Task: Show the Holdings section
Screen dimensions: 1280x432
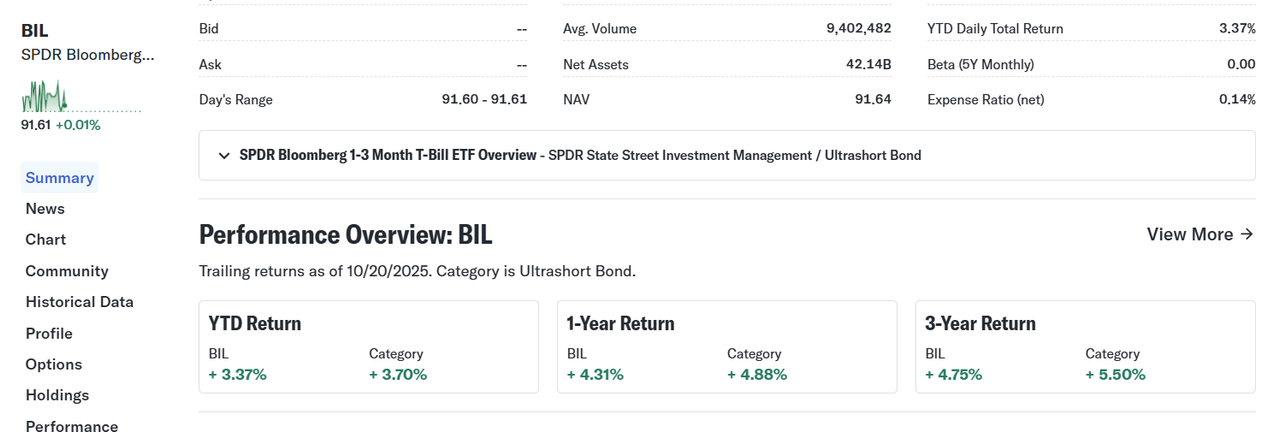Action: [57, 395]
